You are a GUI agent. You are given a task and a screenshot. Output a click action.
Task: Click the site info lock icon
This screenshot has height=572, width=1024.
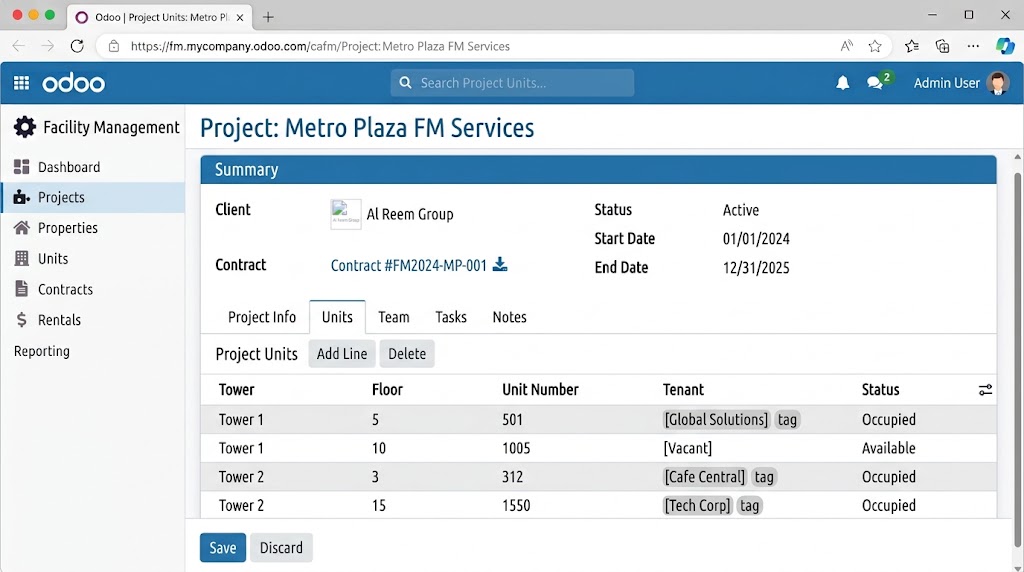click(114, 46)
